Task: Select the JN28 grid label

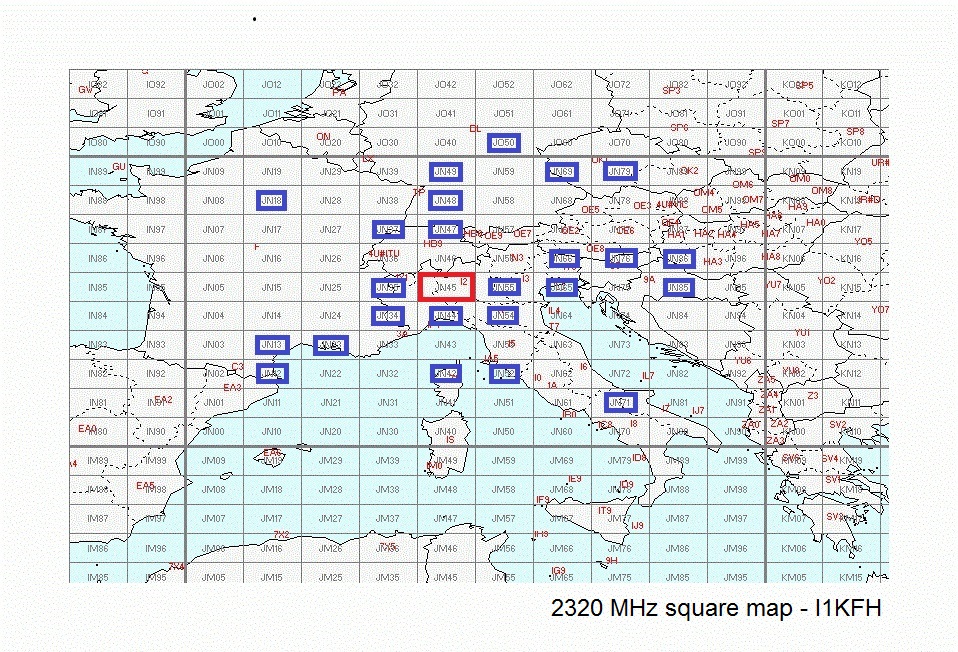Action: click(331, 200)
